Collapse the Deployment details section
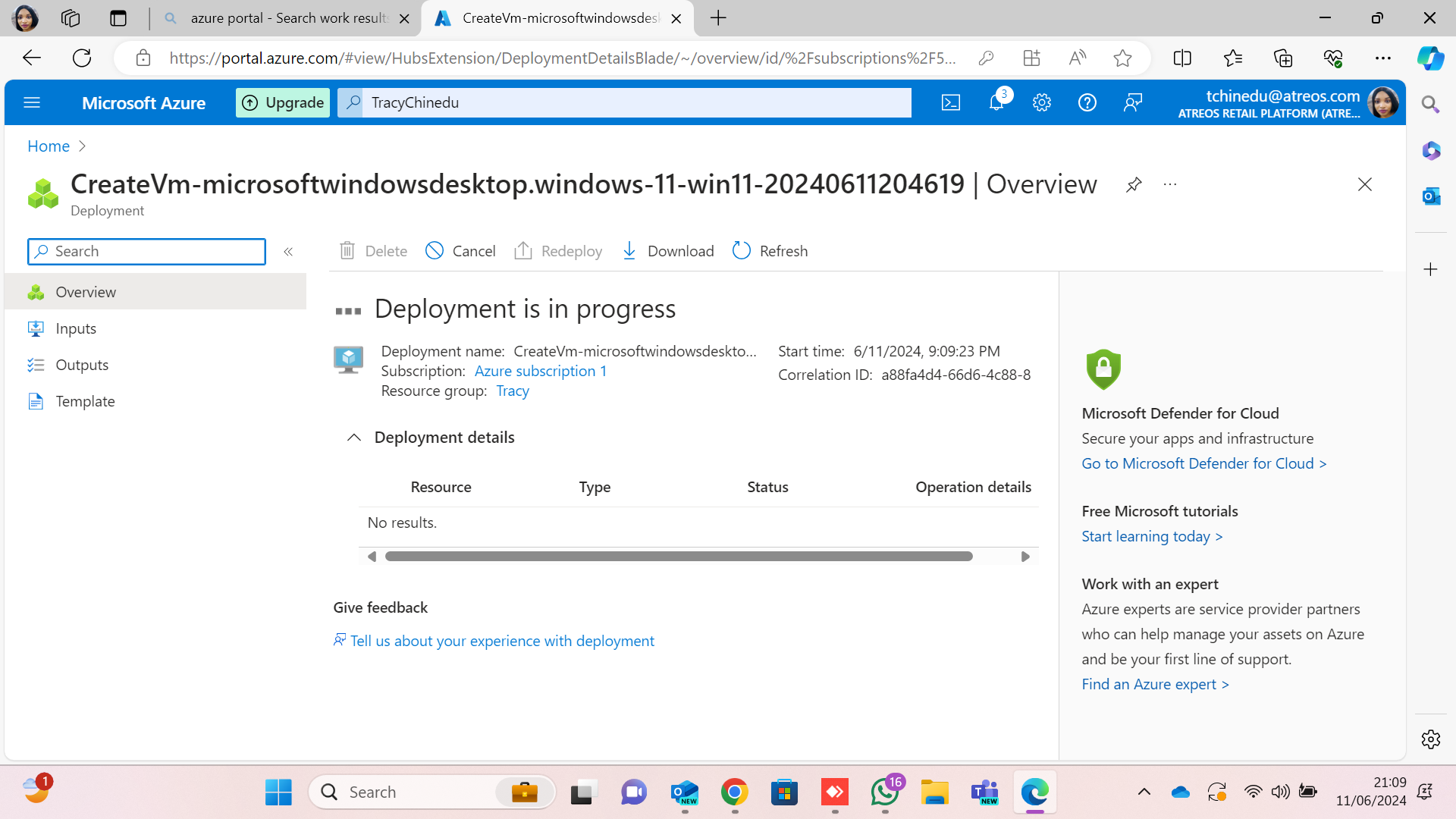Screen dimensions: 1456x819 (x=354, y=438)
